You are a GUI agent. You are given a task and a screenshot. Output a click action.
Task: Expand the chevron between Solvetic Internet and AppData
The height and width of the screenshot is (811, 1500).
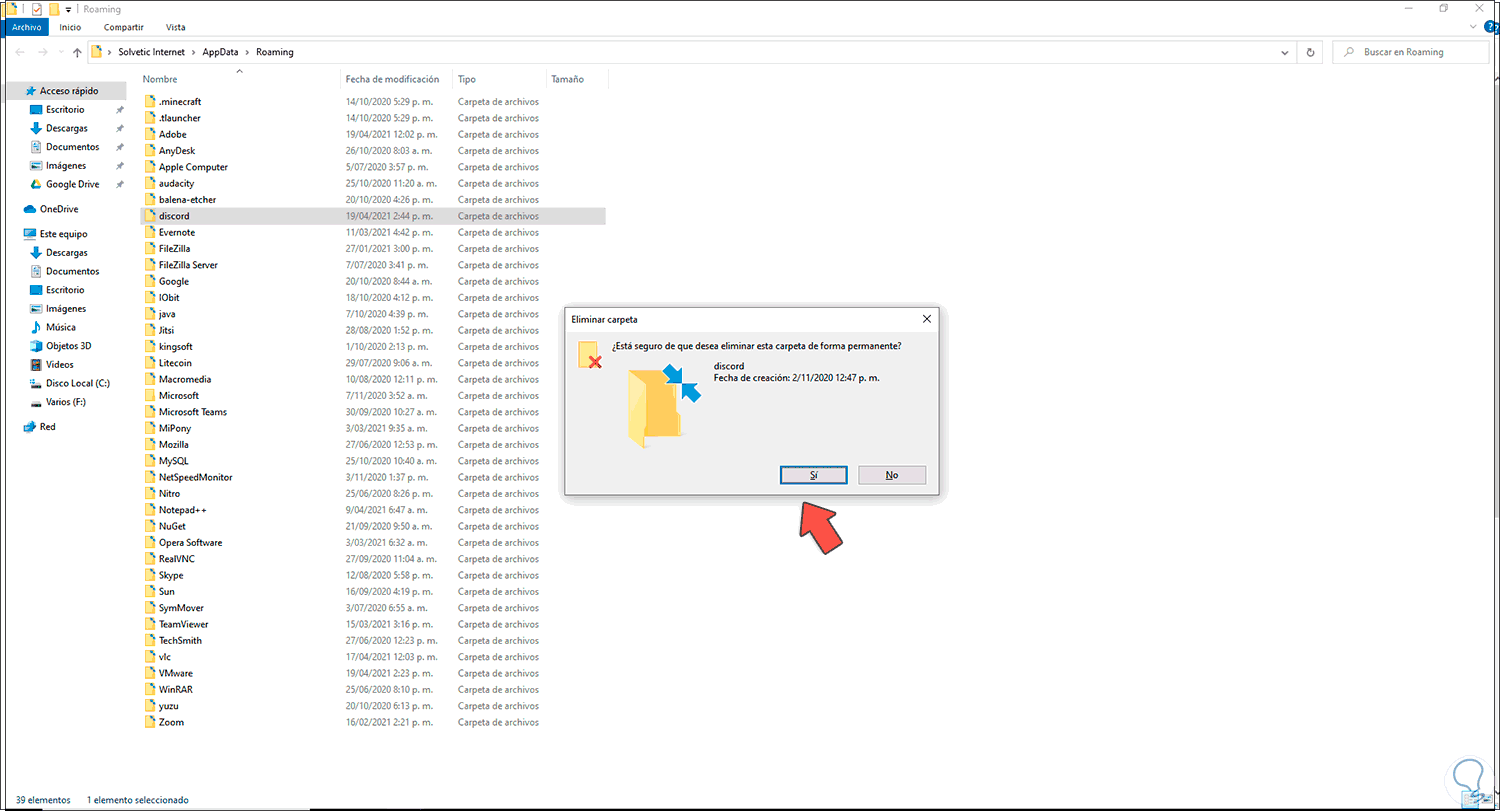point(195,52)
